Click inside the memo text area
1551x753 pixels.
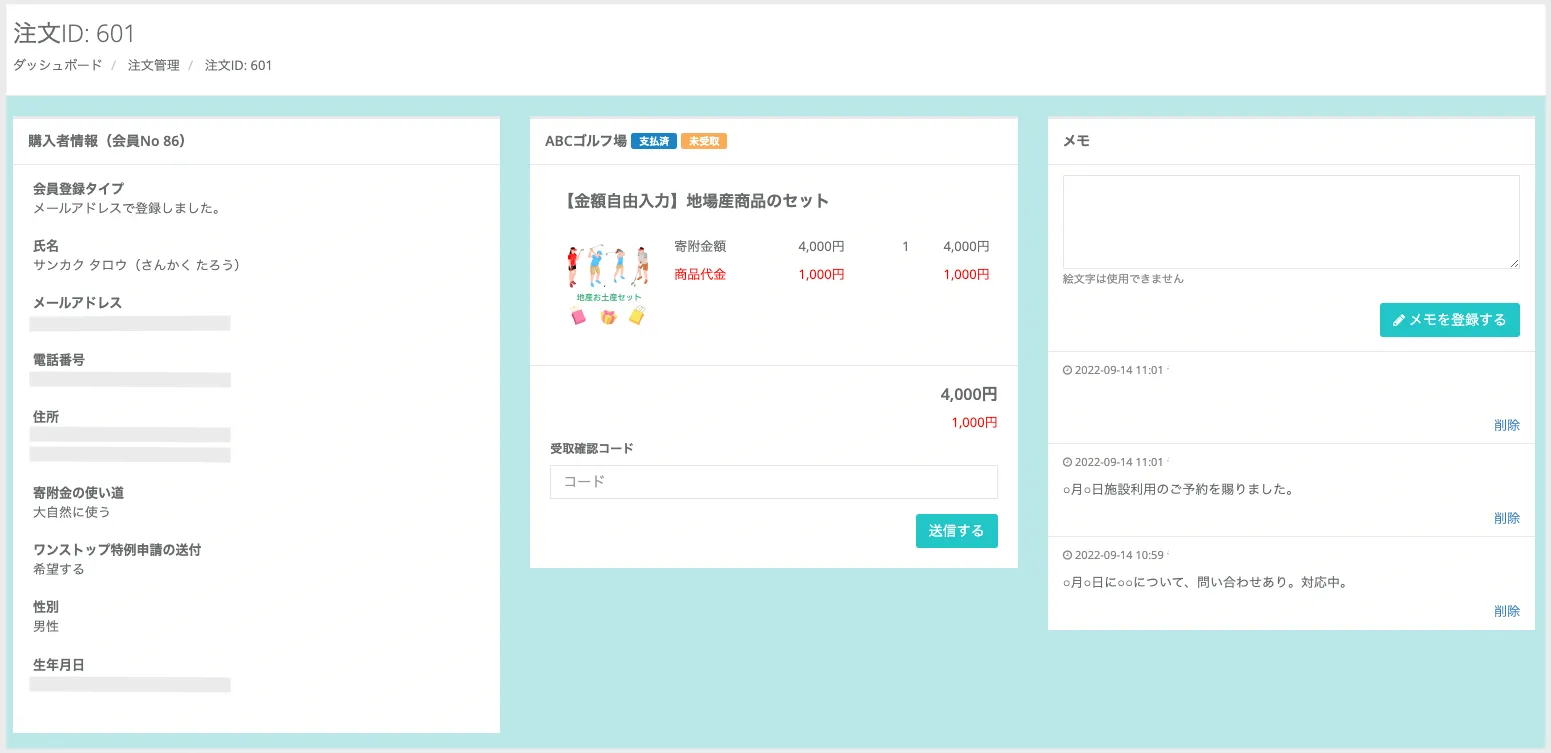(1290, 220)
